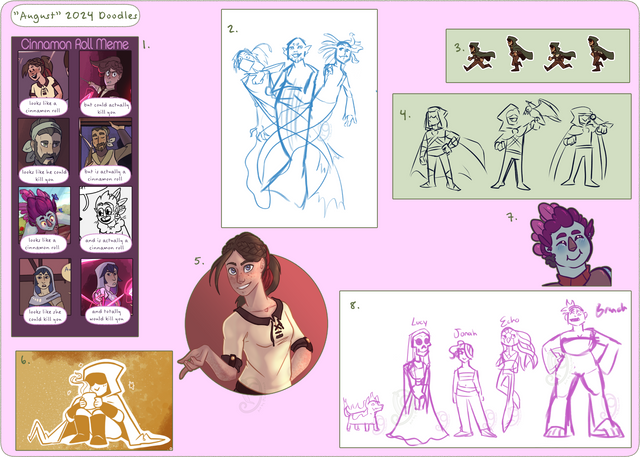Open the golden hooded figure drinking coffee
Screen dimensions: 640x457
pyautogui.click(x=98, y=404)
